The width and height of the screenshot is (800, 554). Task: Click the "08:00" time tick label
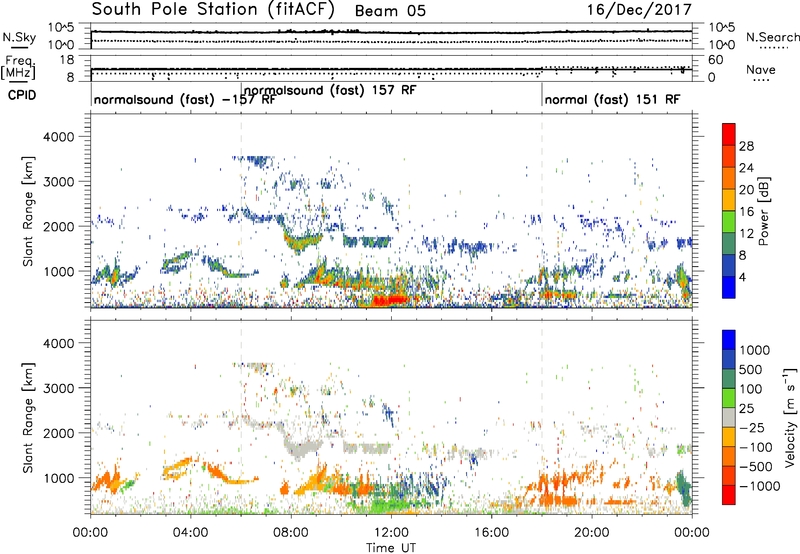pos(291,533)
